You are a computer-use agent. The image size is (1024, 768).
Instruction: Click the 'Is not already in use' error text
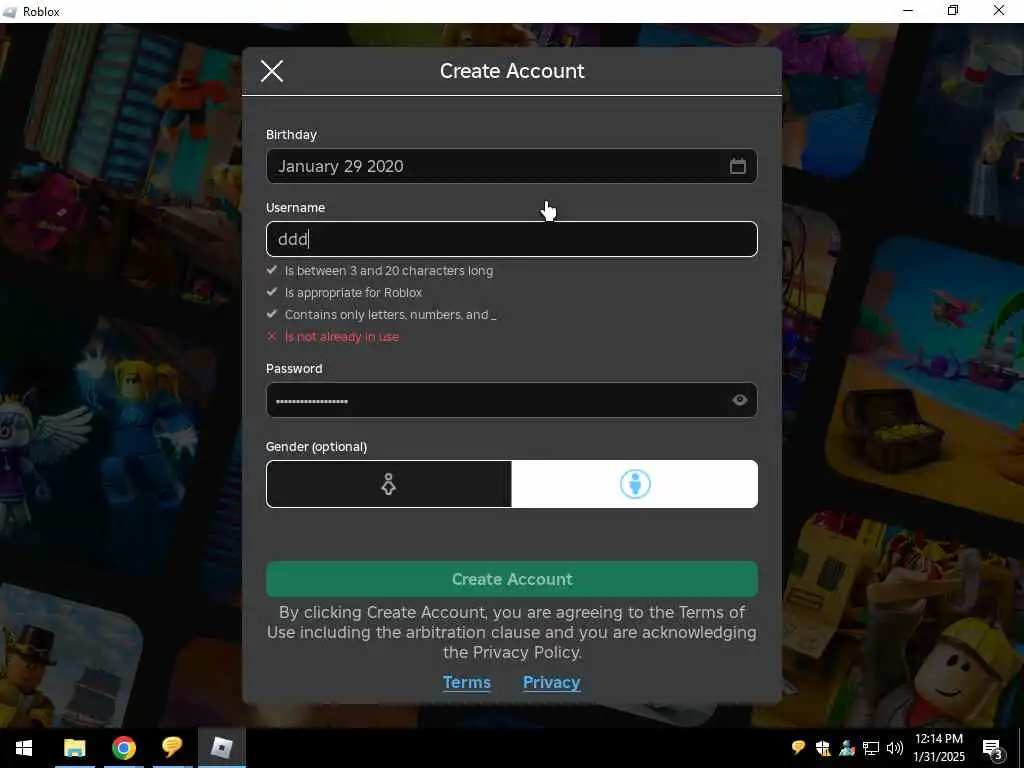(342, 337)
